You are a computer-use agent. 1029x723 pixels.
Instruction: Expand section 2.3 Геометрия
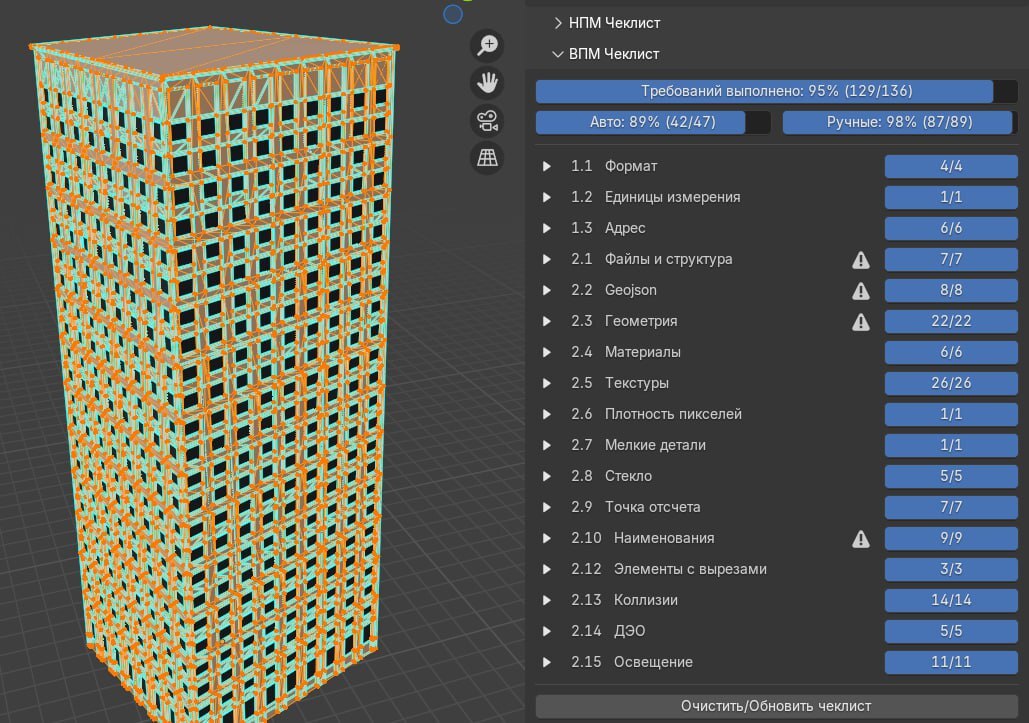pyautogui.click(x=547, y=321)
